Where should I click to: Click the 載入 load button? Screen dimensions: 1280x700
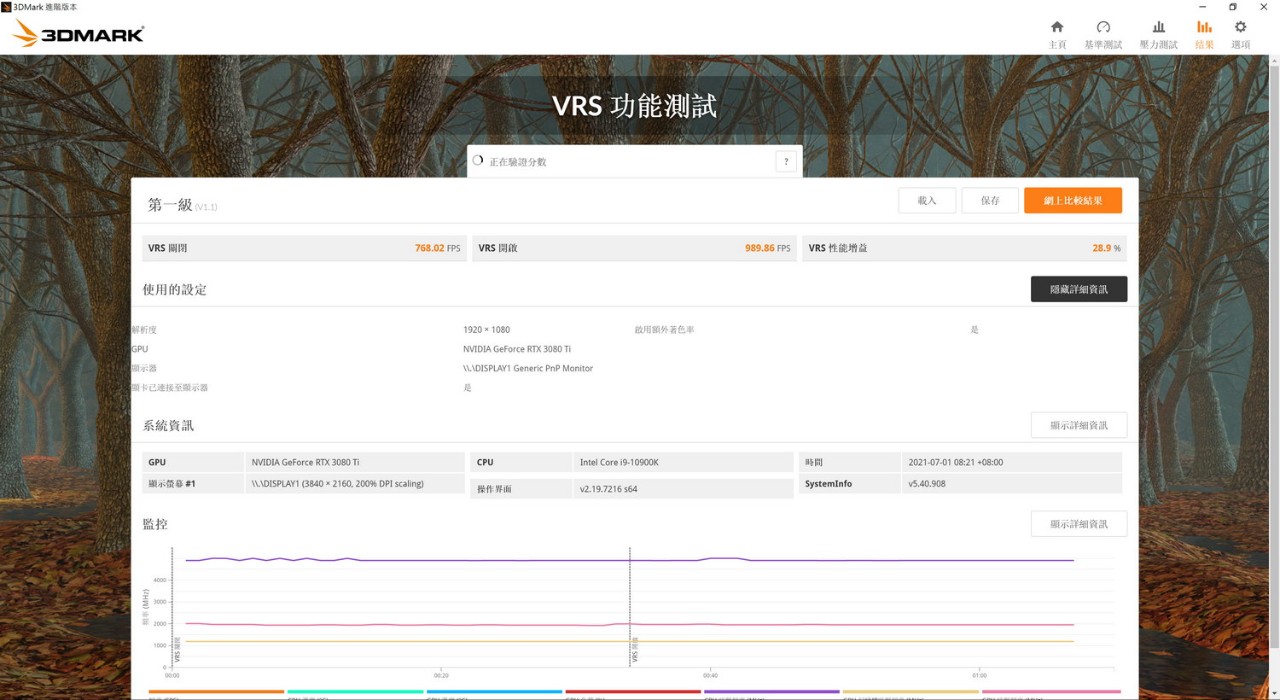[927, 201]
